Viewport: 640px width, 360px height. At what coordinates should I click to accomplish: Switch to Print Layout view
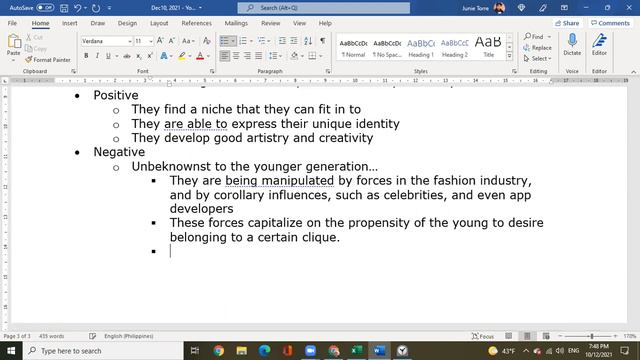(x=527, y=336)
